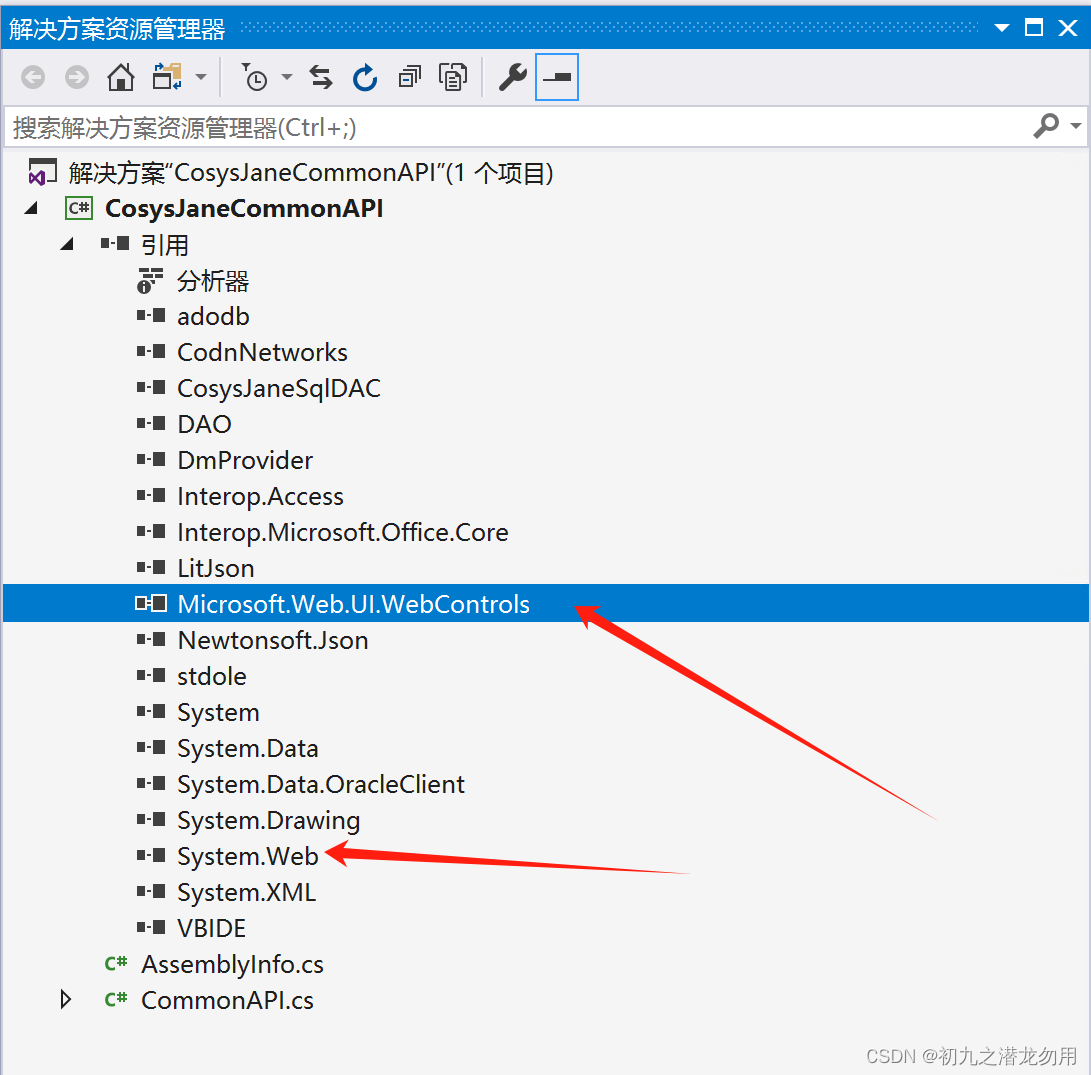Click the AssemblyInfo.cs C# file icon
The height and width of the screenshot is (1075, 1091).
click(116, 963)
